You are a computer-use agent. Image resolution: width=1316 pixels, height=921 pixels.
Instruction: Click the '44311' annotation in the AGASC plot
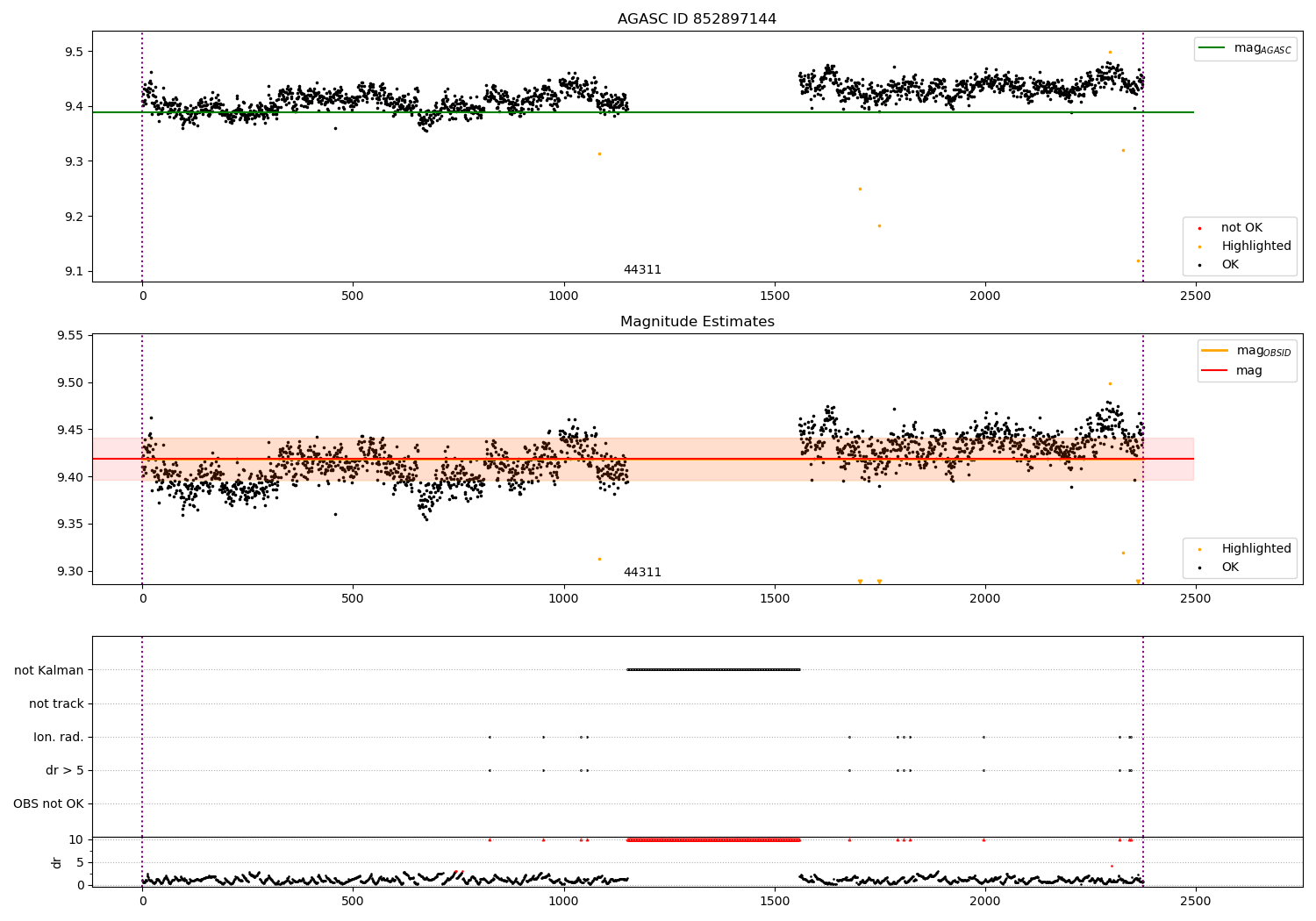(x=642, y=270)
